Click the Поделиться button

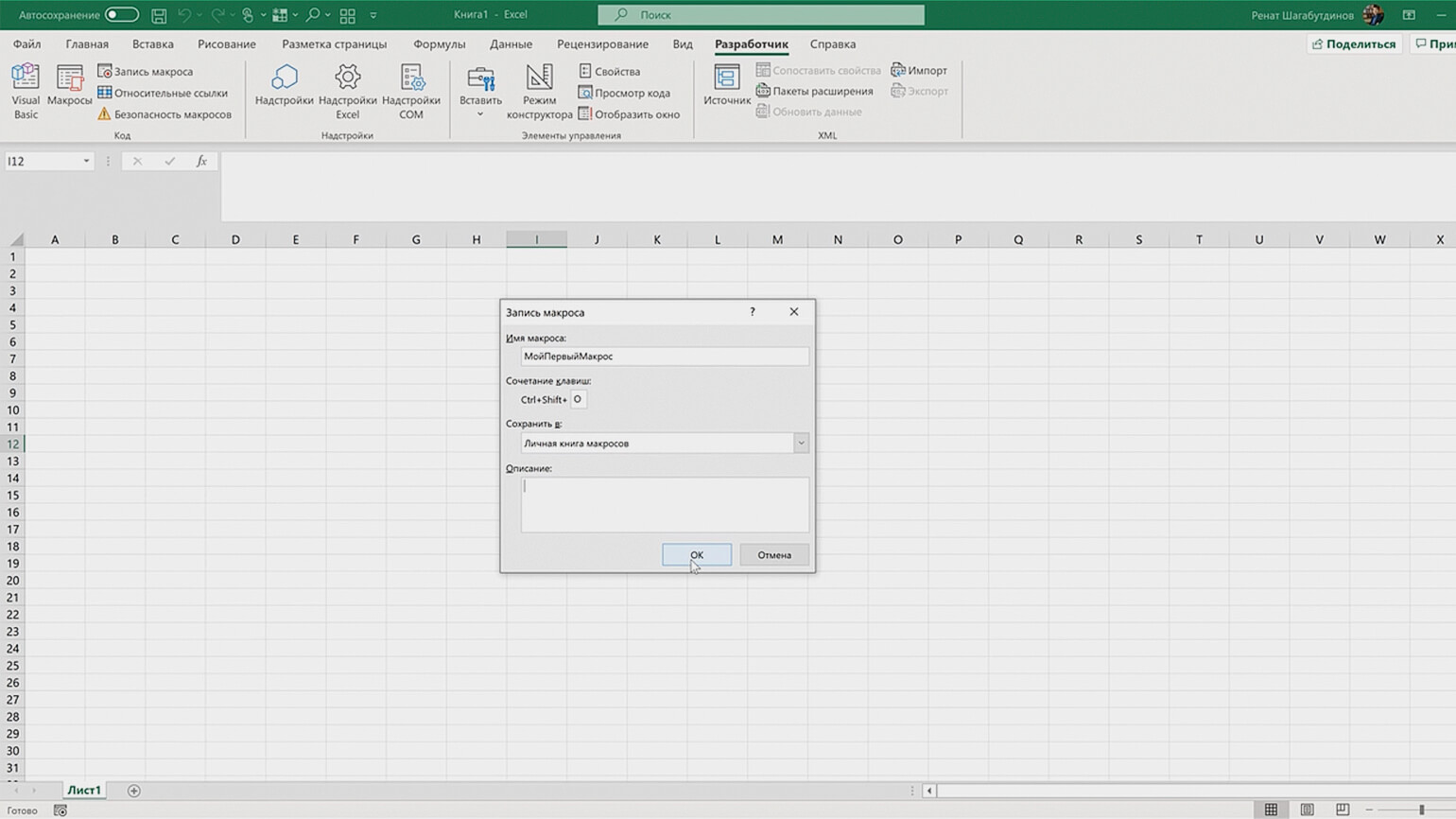(1353, 44)
